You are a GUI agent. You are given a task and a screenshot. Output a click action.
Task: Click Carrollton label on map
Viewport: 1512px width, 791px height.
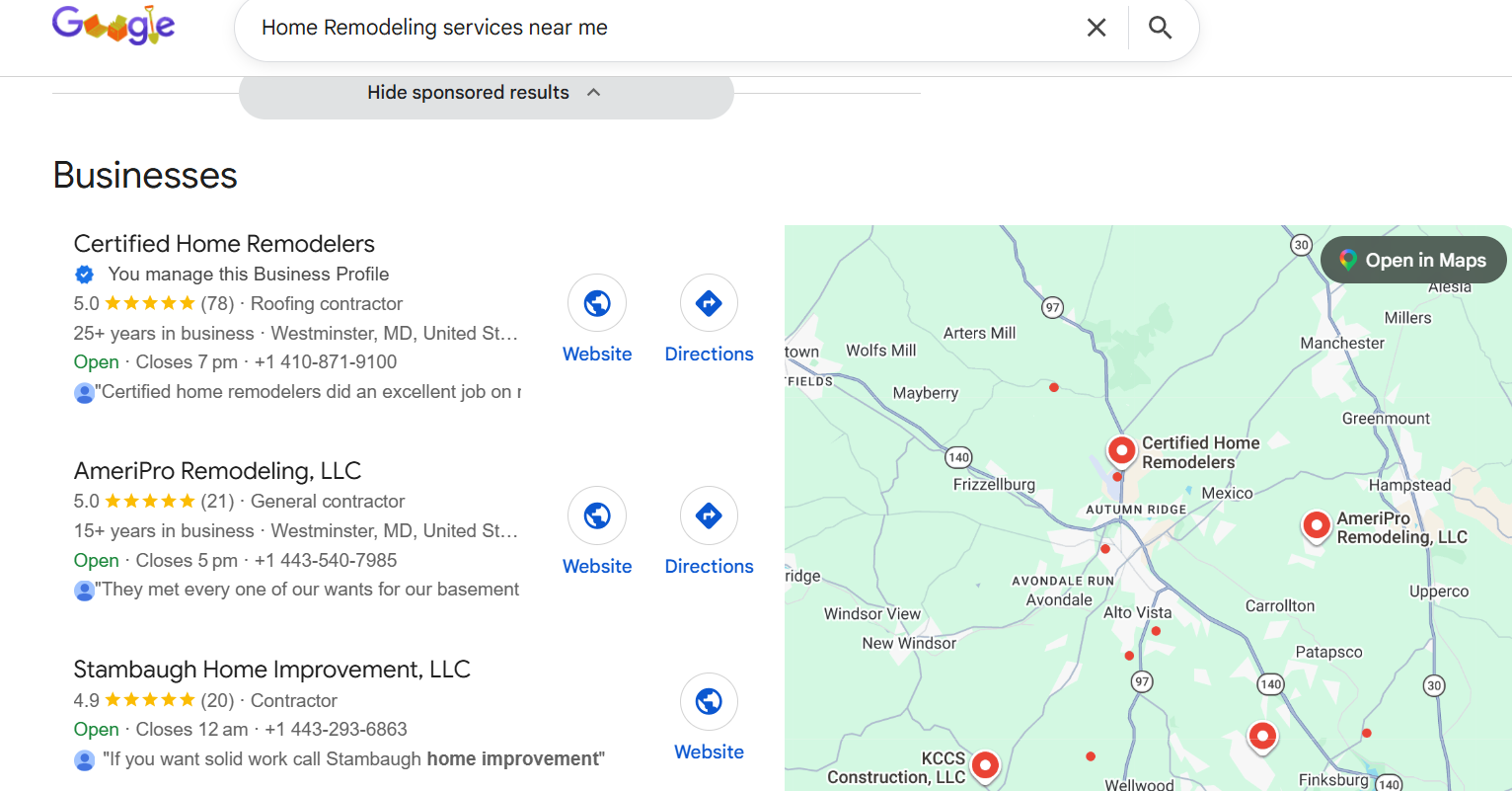click(x=1280, y=605)
